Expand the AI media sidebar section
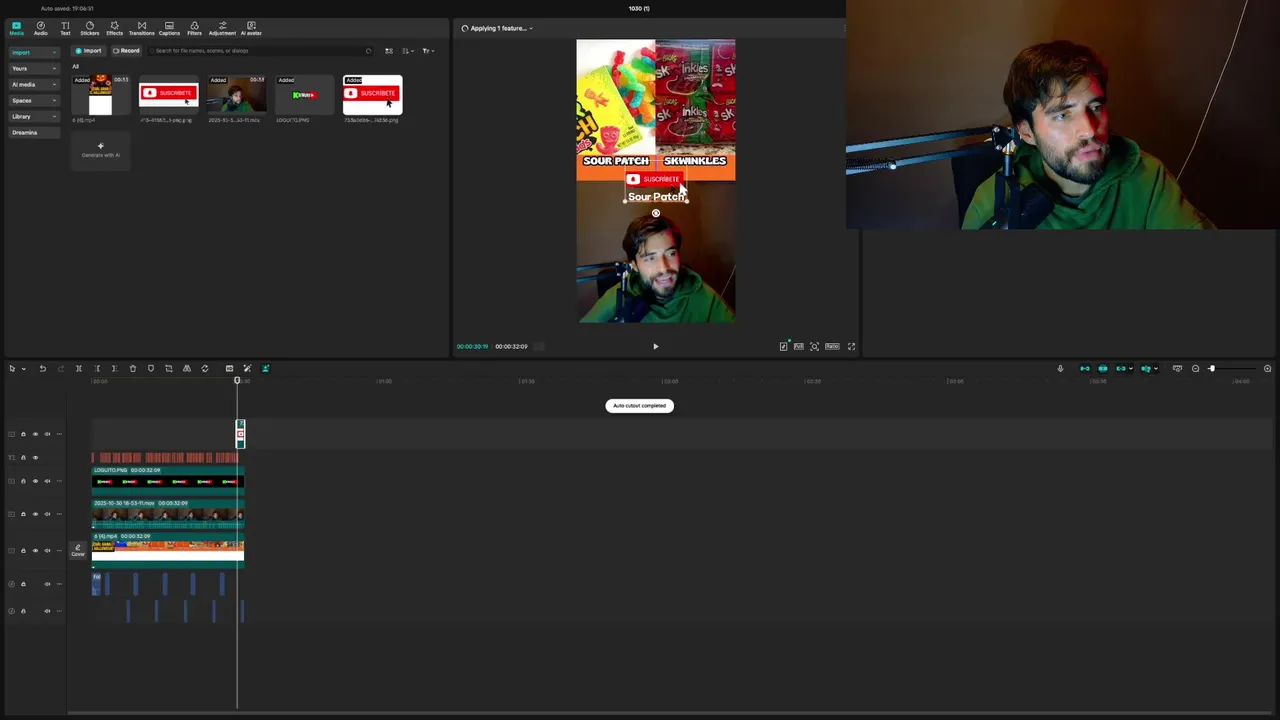This screenshot has height=720, width=1280. point(54,84)
